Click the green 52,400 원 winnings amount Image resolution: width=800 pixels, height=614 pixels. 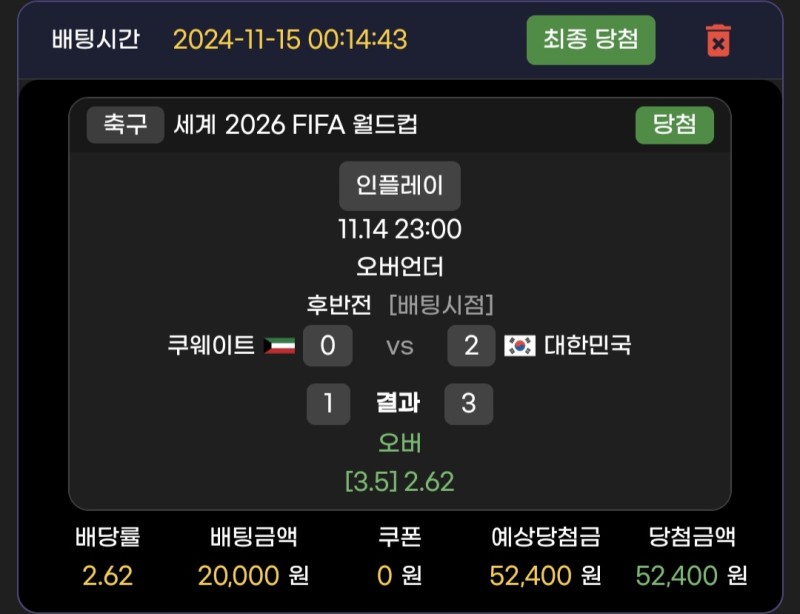(x=691, y=575)
